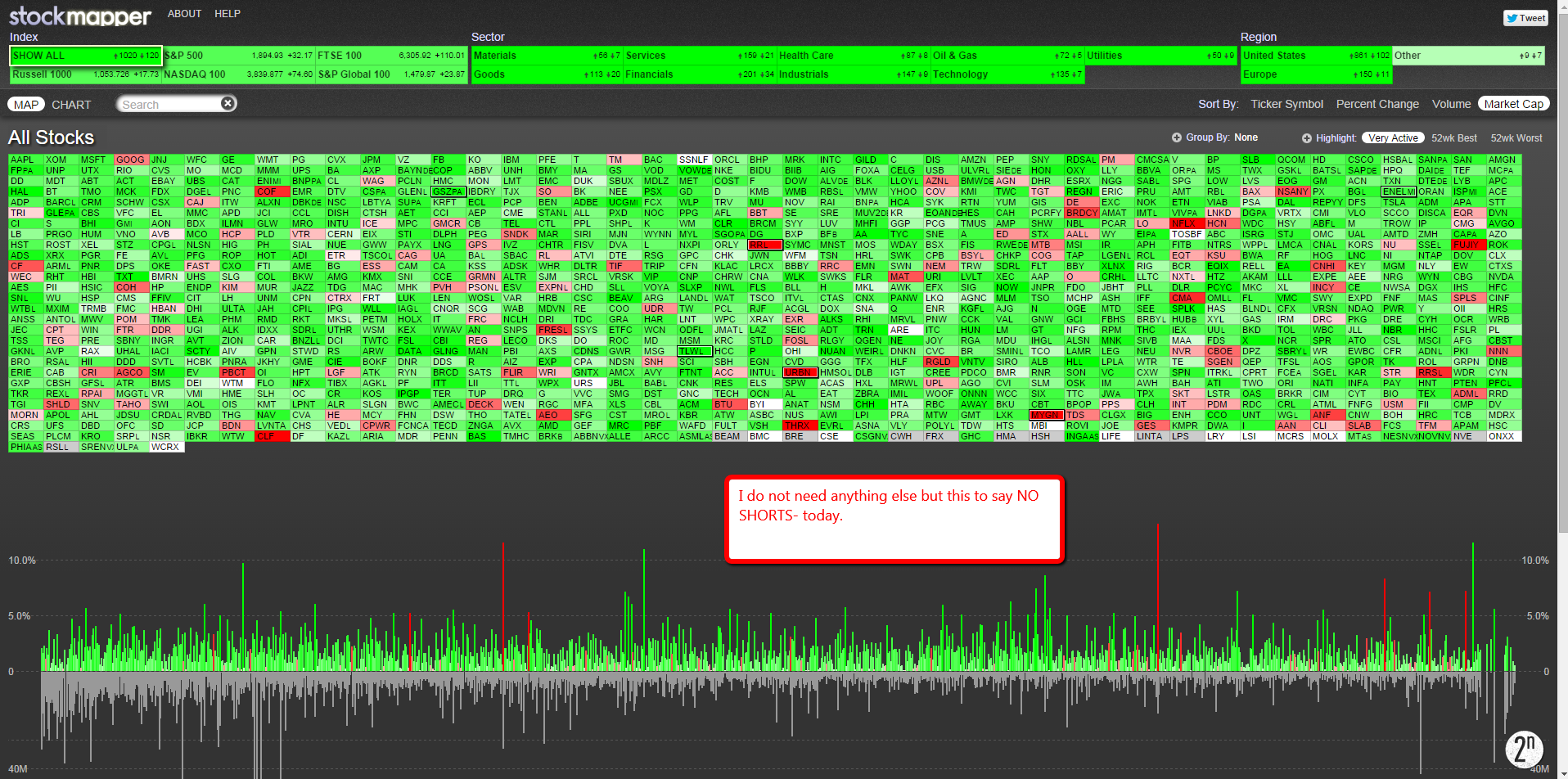Image resolution: width=1568 pixels, height=779 pixels.
Task: Click the CSCO stock tile
Action: 1363,160
